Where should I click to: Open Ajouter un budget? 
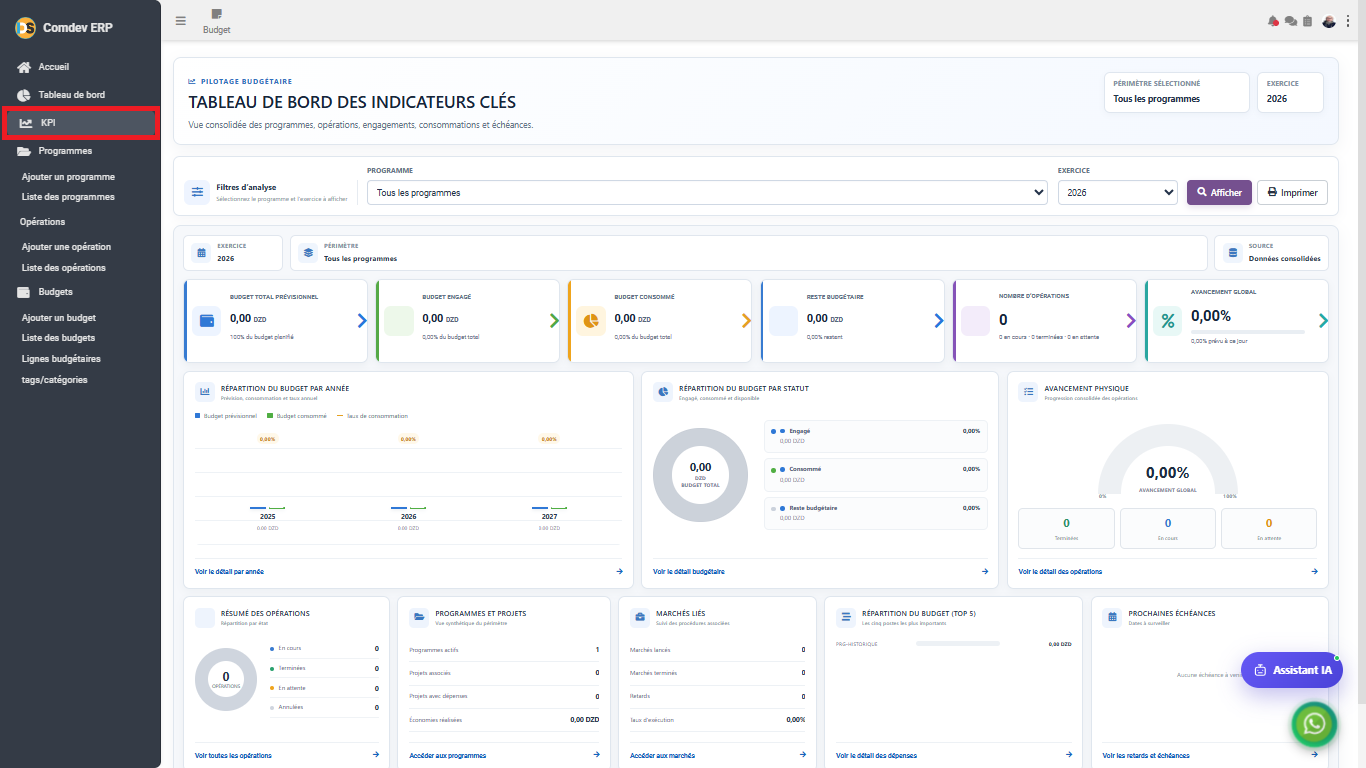tap(59, 318)
